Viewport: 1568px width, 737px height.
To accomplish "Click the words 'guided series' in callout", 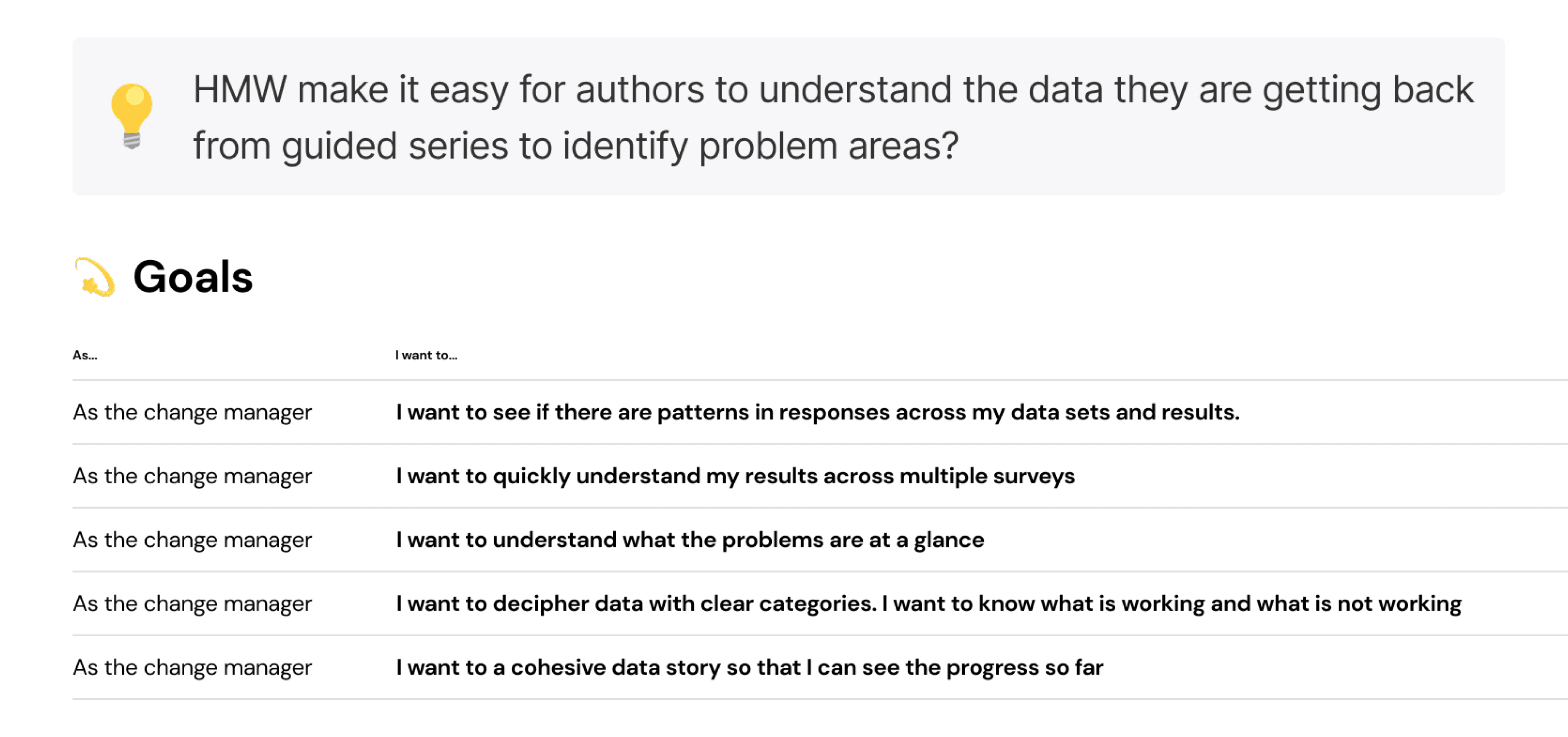I will click(395, 147).
